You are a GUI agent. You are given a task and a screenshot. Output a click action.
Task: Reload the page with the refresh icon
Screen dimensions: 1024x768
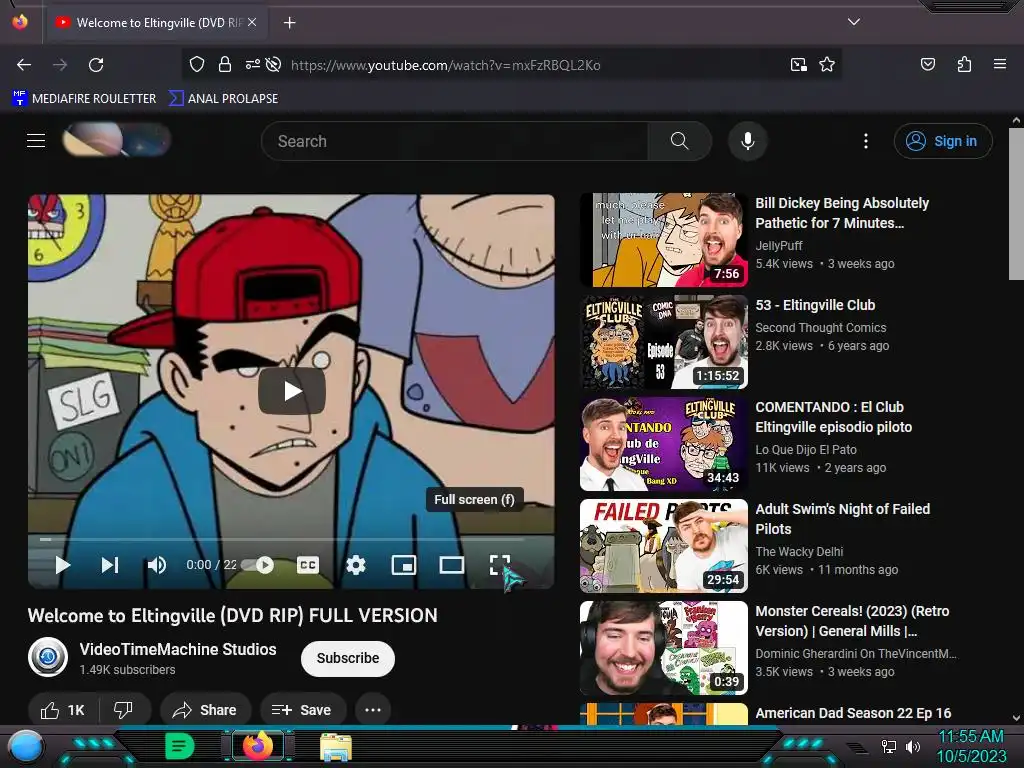coord(96,65)
